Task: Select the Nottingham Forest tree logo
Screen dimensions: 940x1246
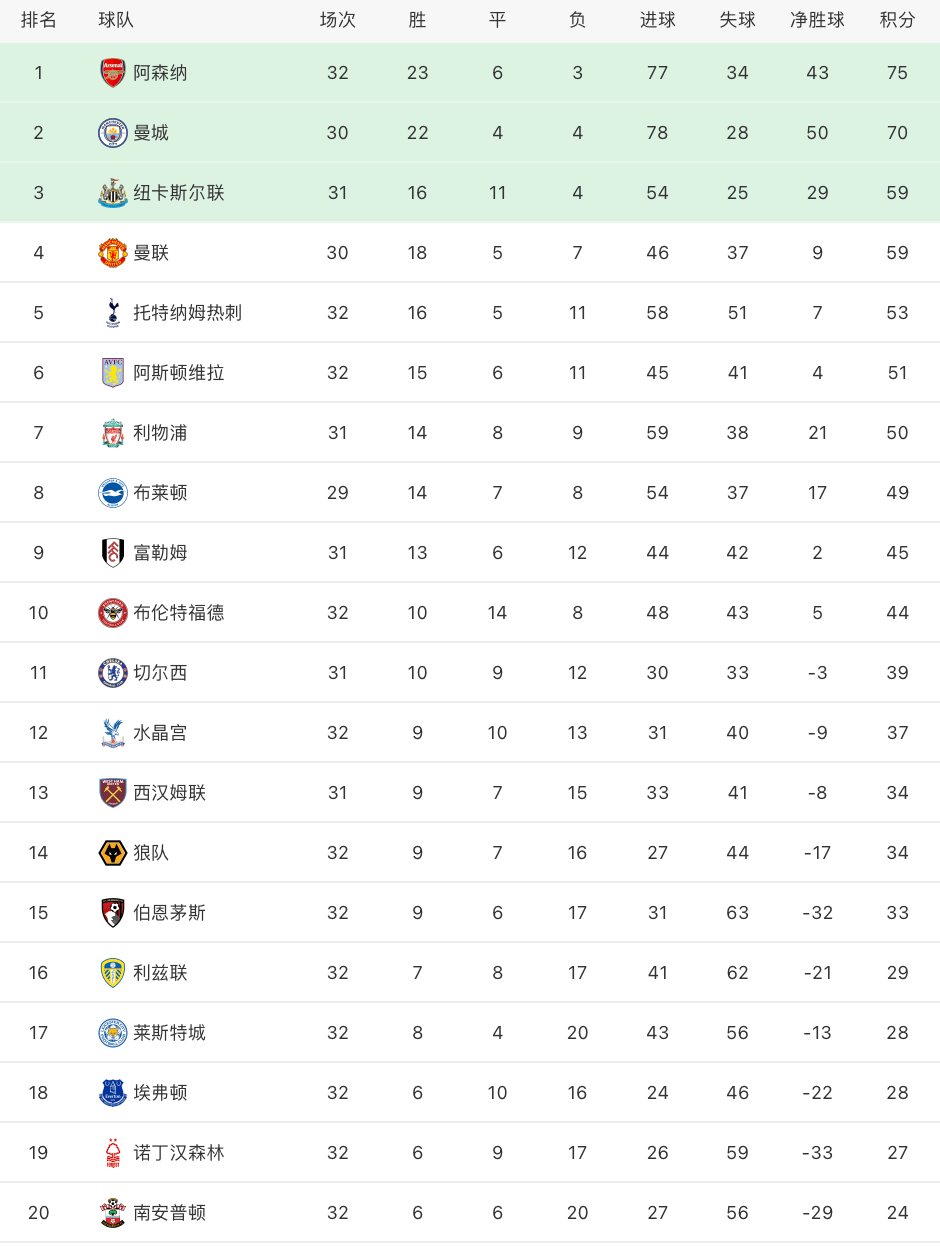Action: (113, 1152)
